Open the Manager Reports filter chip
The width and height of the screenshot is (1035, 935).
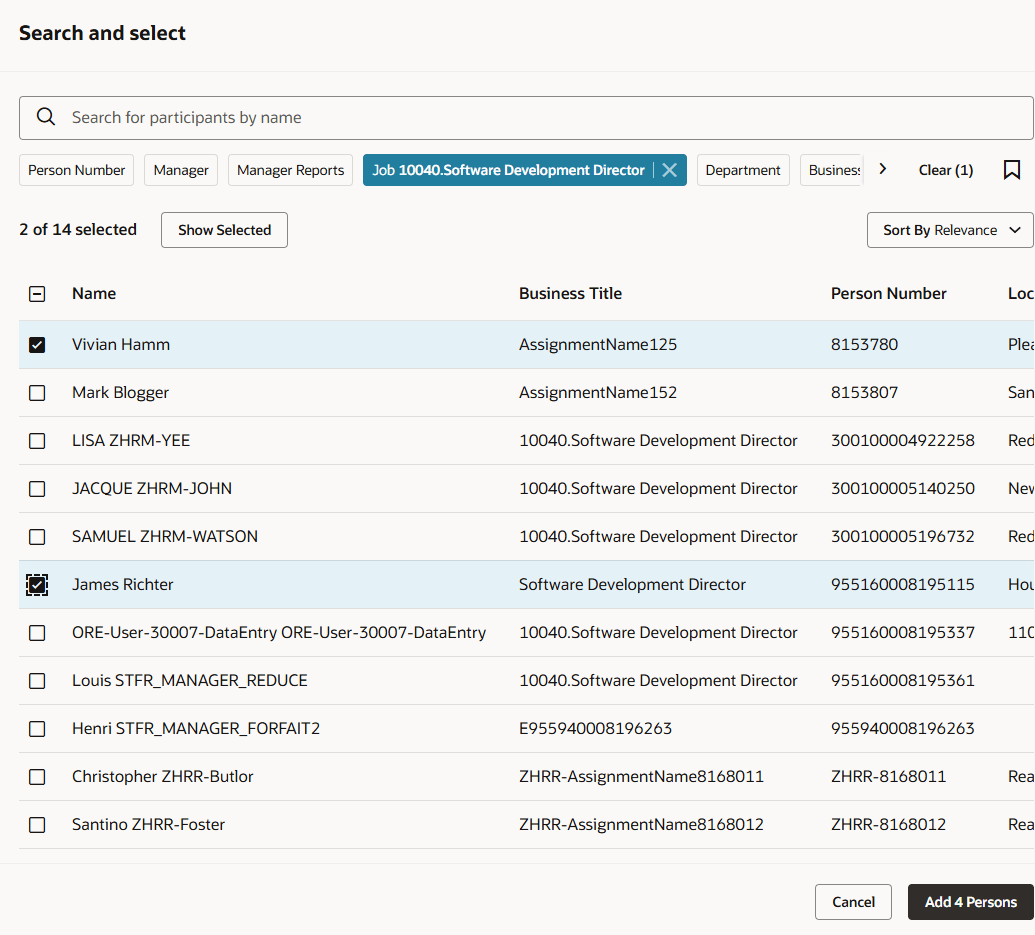290,170
